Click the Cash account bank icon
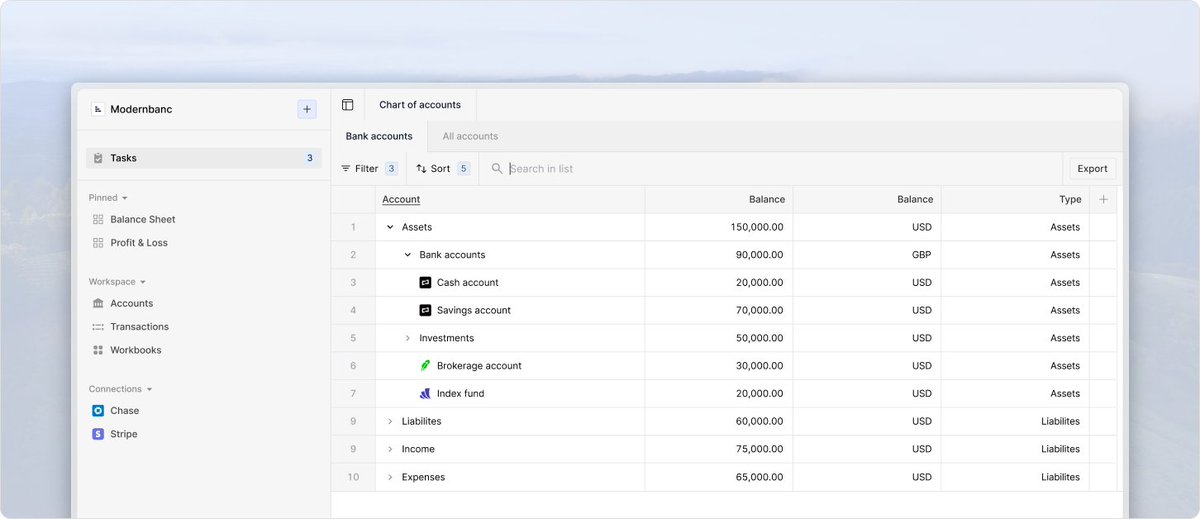 coord(425,283)
